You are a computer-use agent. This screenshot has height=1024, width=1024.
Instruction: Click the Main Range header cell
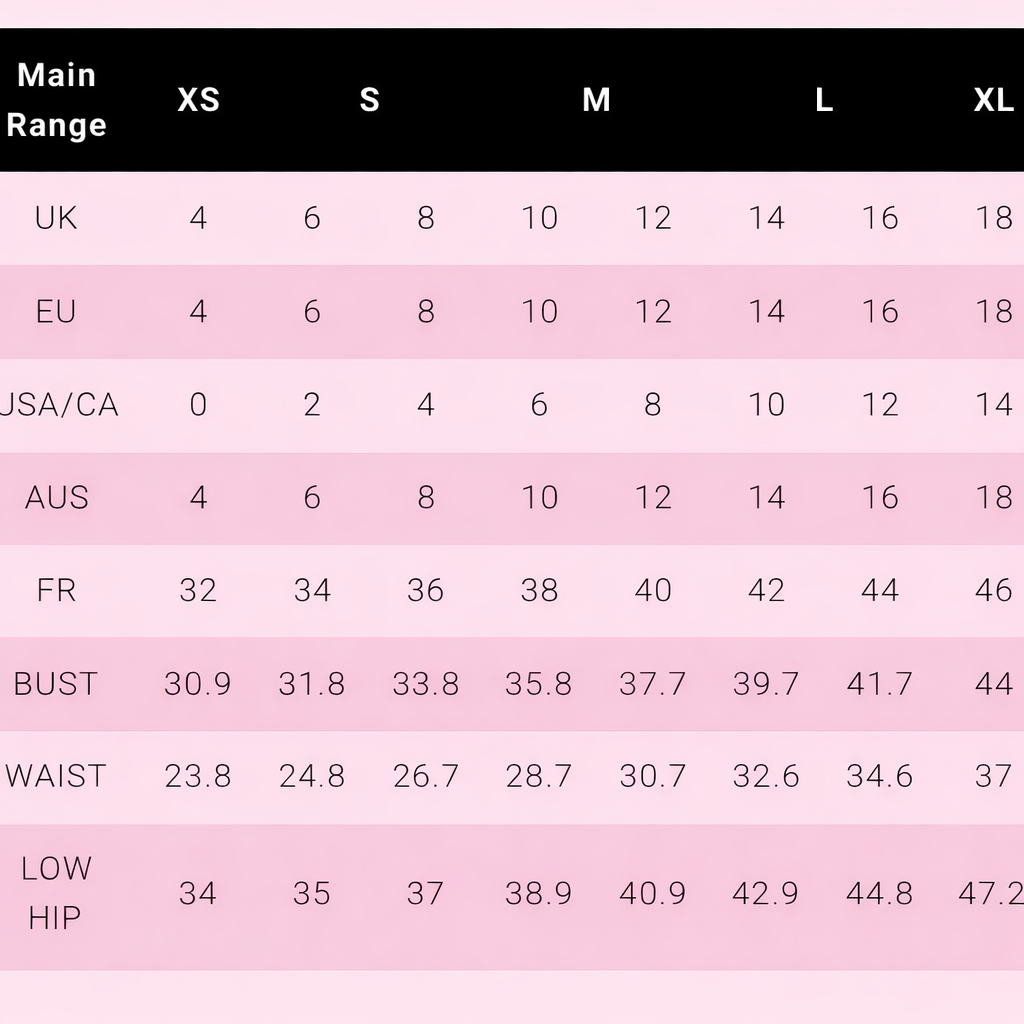pos(56,100)
